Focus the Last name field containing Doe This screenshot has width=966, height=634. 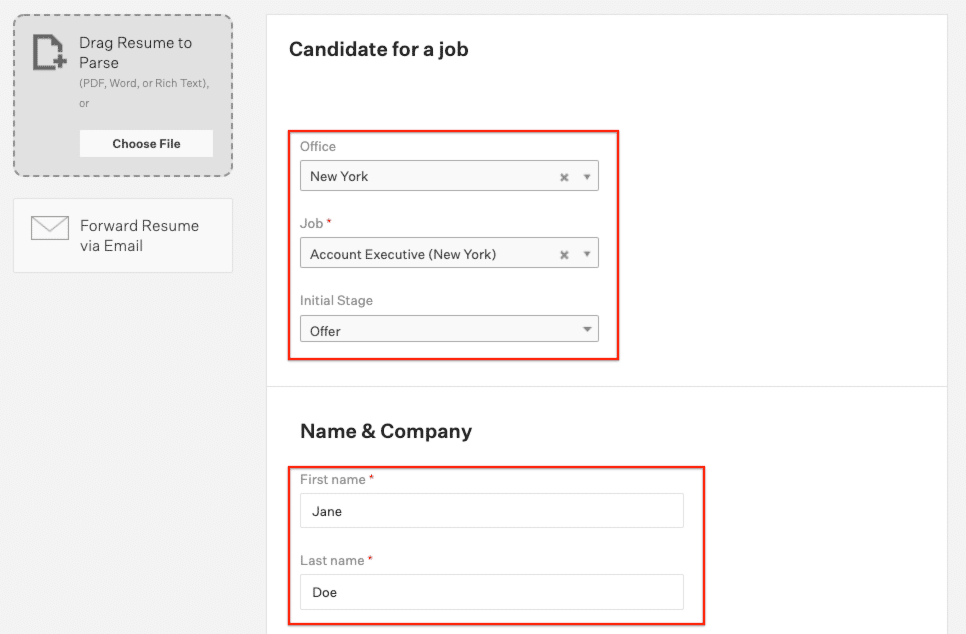click(x=492, y=591)
